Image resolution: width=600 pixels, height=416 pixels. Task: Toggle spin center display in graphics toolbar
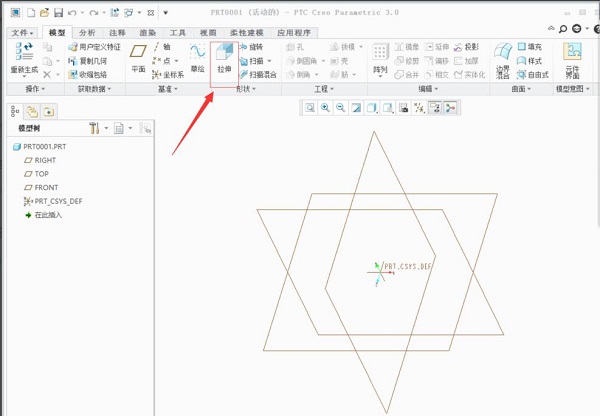coord(451,108)
